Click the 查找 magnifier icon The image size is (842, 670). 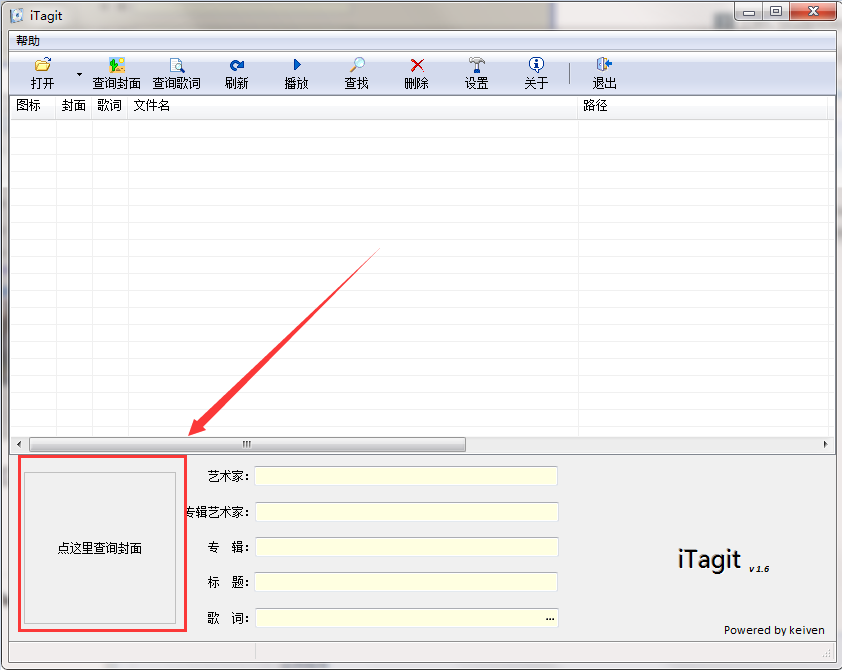tap(357, 65)
